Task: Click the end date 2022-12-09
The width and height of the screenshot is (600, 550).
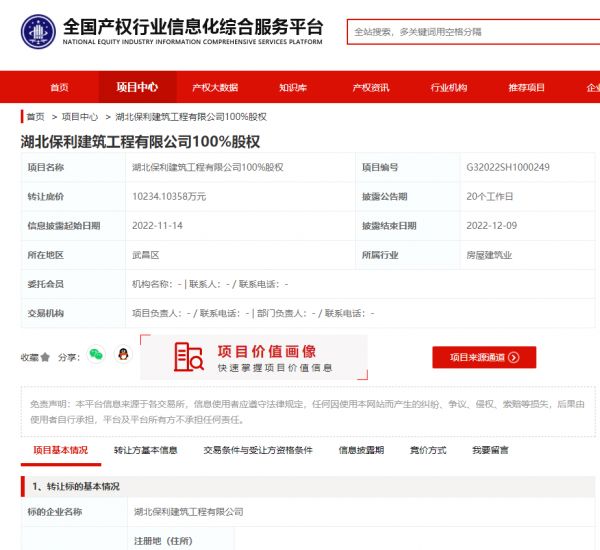Action: point(491,225)
